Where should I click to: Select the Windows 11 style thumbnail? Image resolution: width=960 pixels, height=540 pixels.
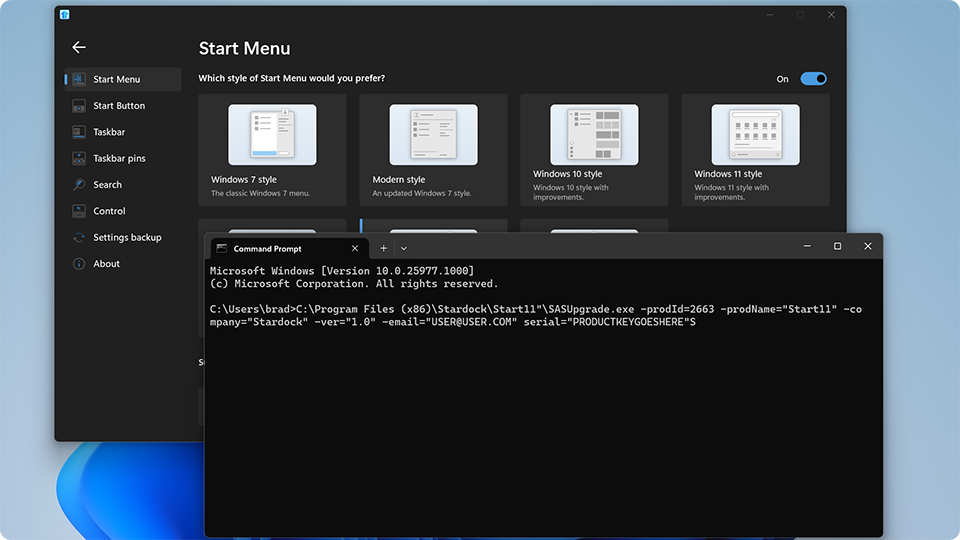[756, 134]
